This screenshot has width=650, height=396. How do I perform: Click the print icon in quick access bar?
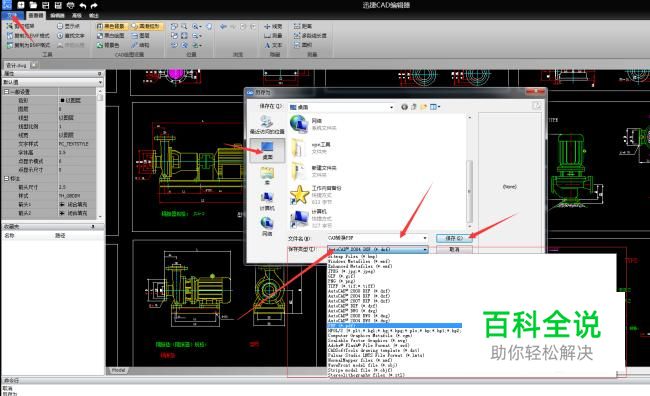click(70, 5)
